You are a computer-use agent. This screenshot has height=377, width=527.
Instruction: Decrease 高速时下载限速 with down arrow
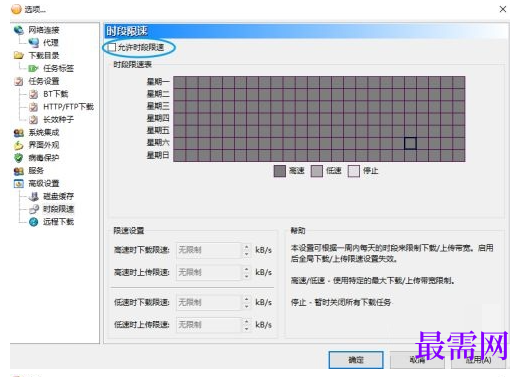point(247,254)
